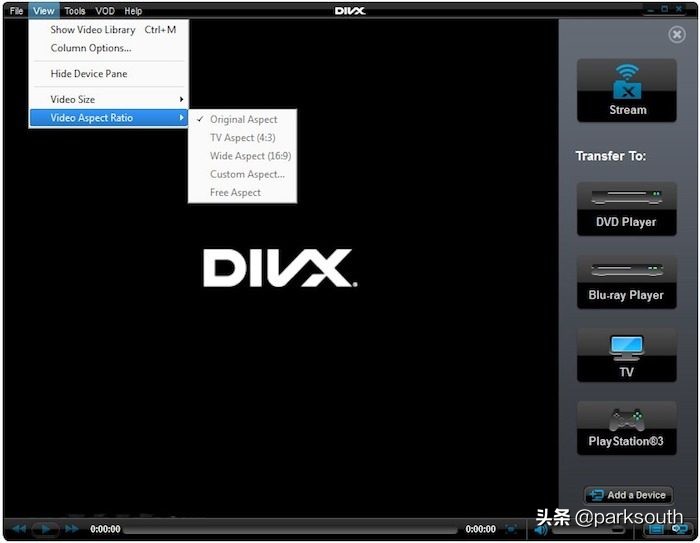700x543 pixels.
Task: Select Hide Device Pane entry
Action: [109, 74]
